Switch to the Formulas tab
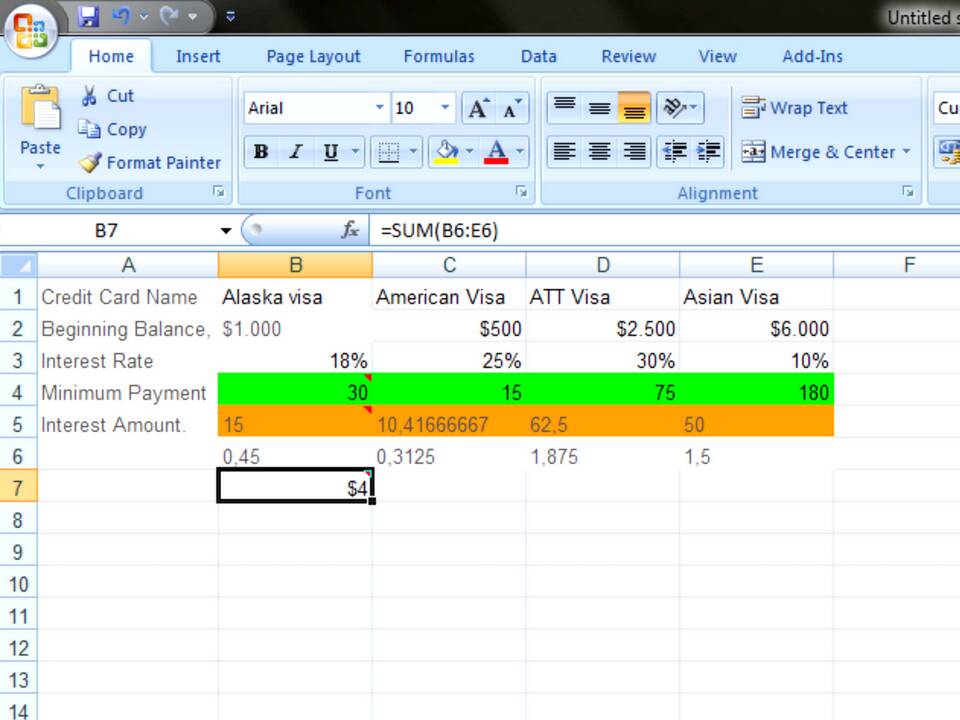Image resolution: width=960 pixels, height=720 pixels. click(x=438, y=57)
